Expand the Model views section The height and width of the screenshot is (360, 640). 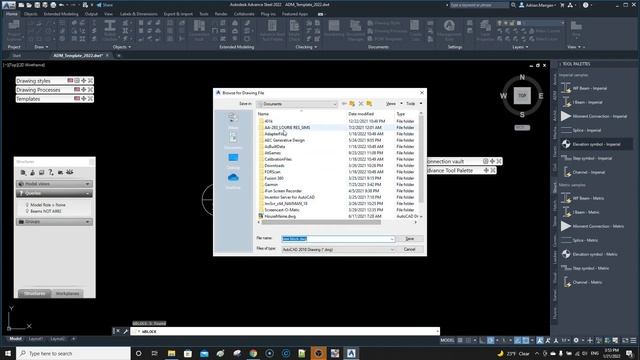(54, 184)
